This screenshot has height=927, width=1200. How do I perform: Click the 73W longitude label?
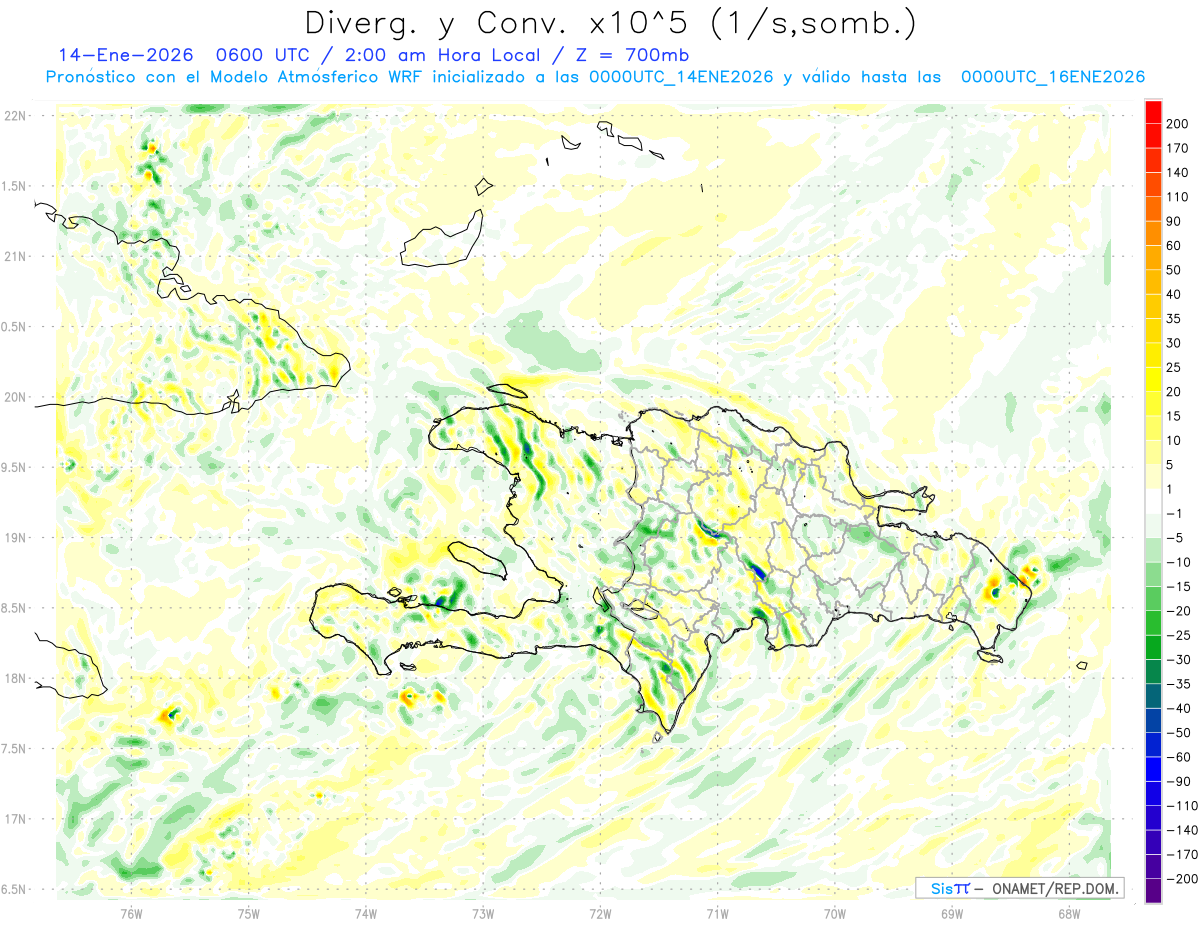[x=483, y=913]
